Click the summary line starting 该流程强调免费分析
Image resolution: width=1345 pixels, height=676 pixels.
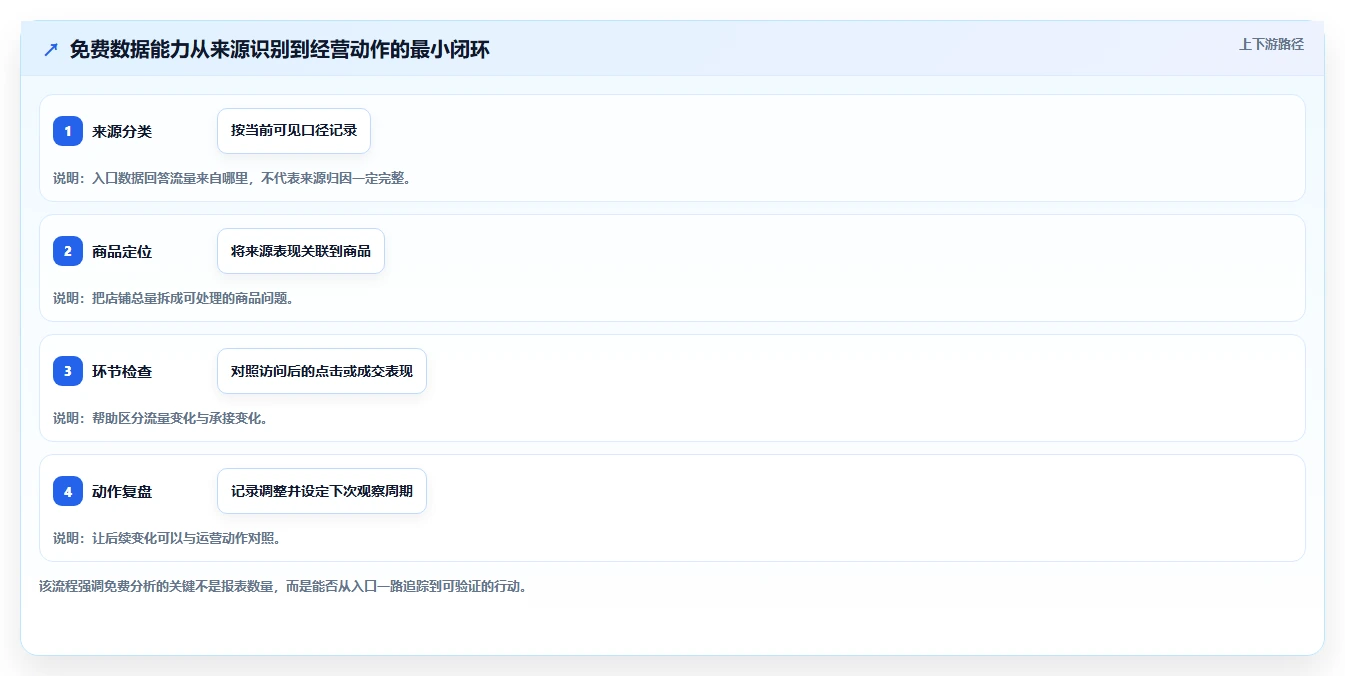pos(283,586)
